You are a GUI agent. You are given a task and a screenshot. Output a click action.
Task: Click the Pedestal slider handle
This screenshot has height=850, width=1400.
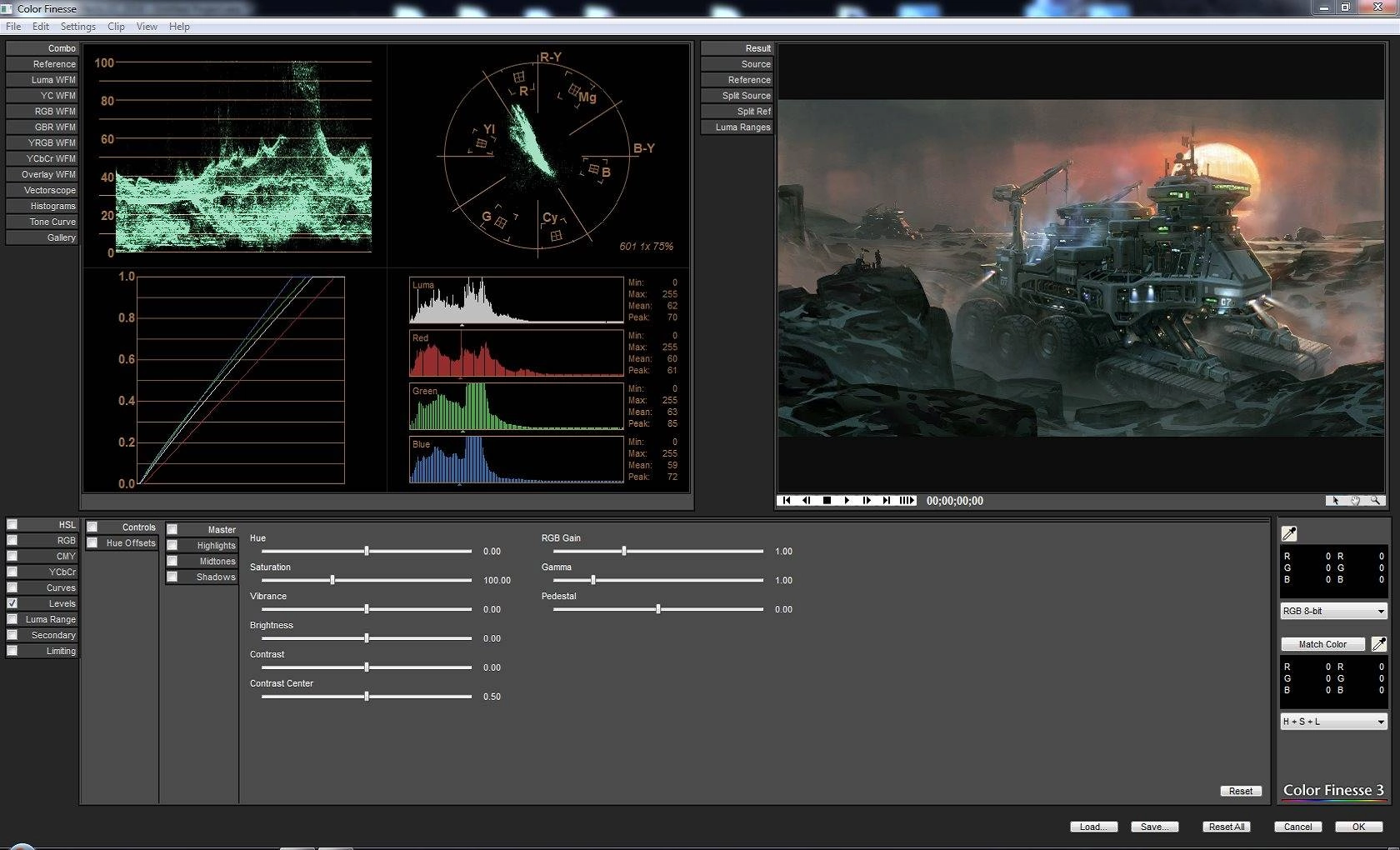tap(658, 609)
